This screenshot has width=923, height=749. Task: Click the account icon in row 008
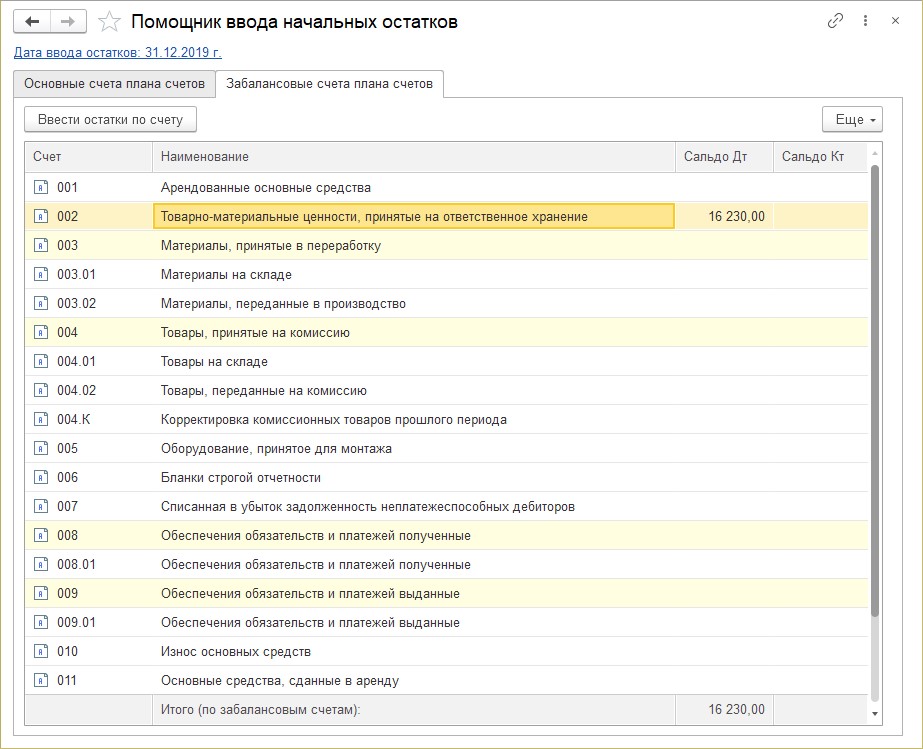pyautogui.click(x=41, y=535)
